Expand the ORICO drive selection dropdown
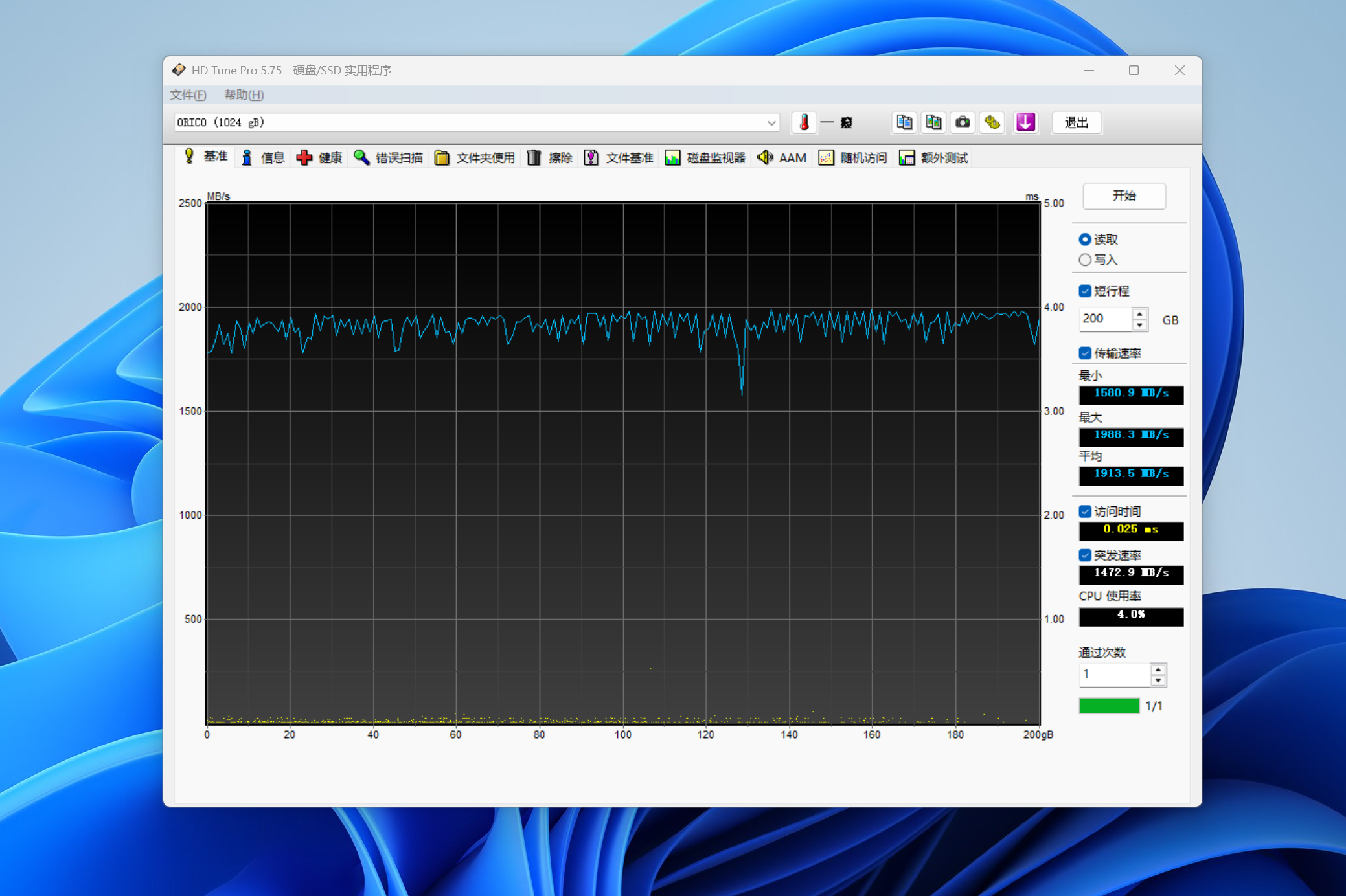Viewport: 1346px width, 896px height. point(771,123)
